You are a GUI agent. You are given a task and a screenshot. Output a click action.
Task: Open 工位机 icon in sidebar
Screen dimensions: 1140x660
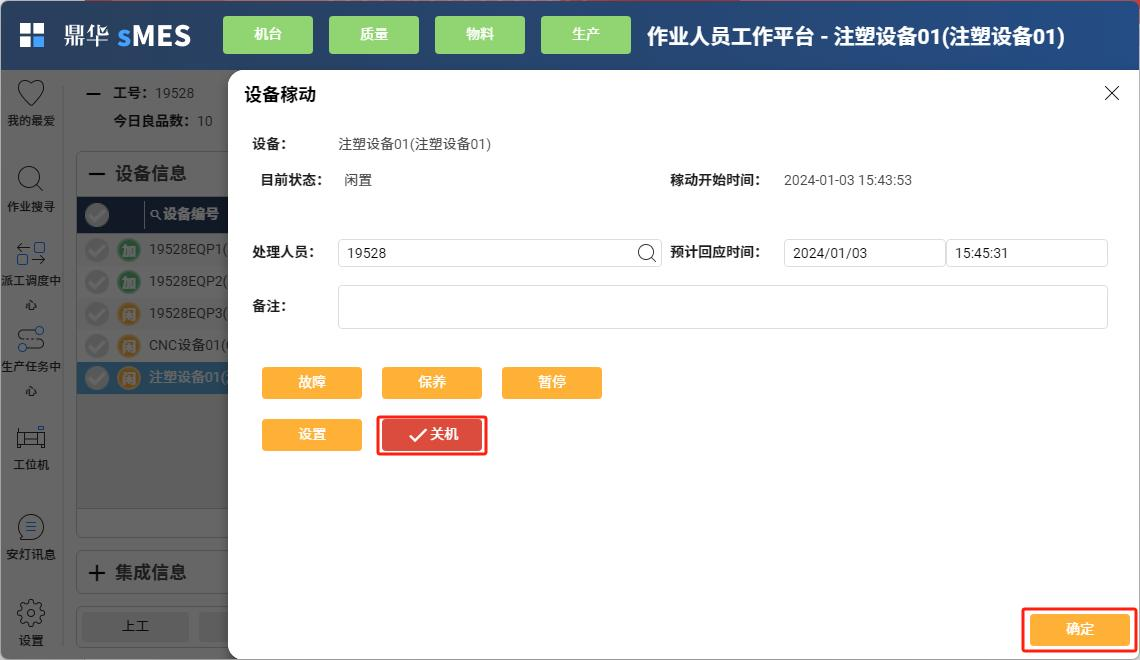31,438
